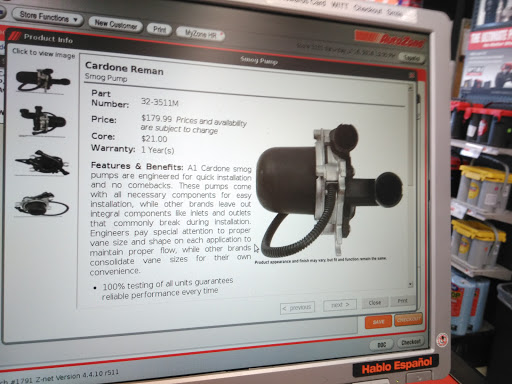This screenshot has height=384, width=512.
Task: Switch language with the Español button
Action: click(x=412, y=58)
